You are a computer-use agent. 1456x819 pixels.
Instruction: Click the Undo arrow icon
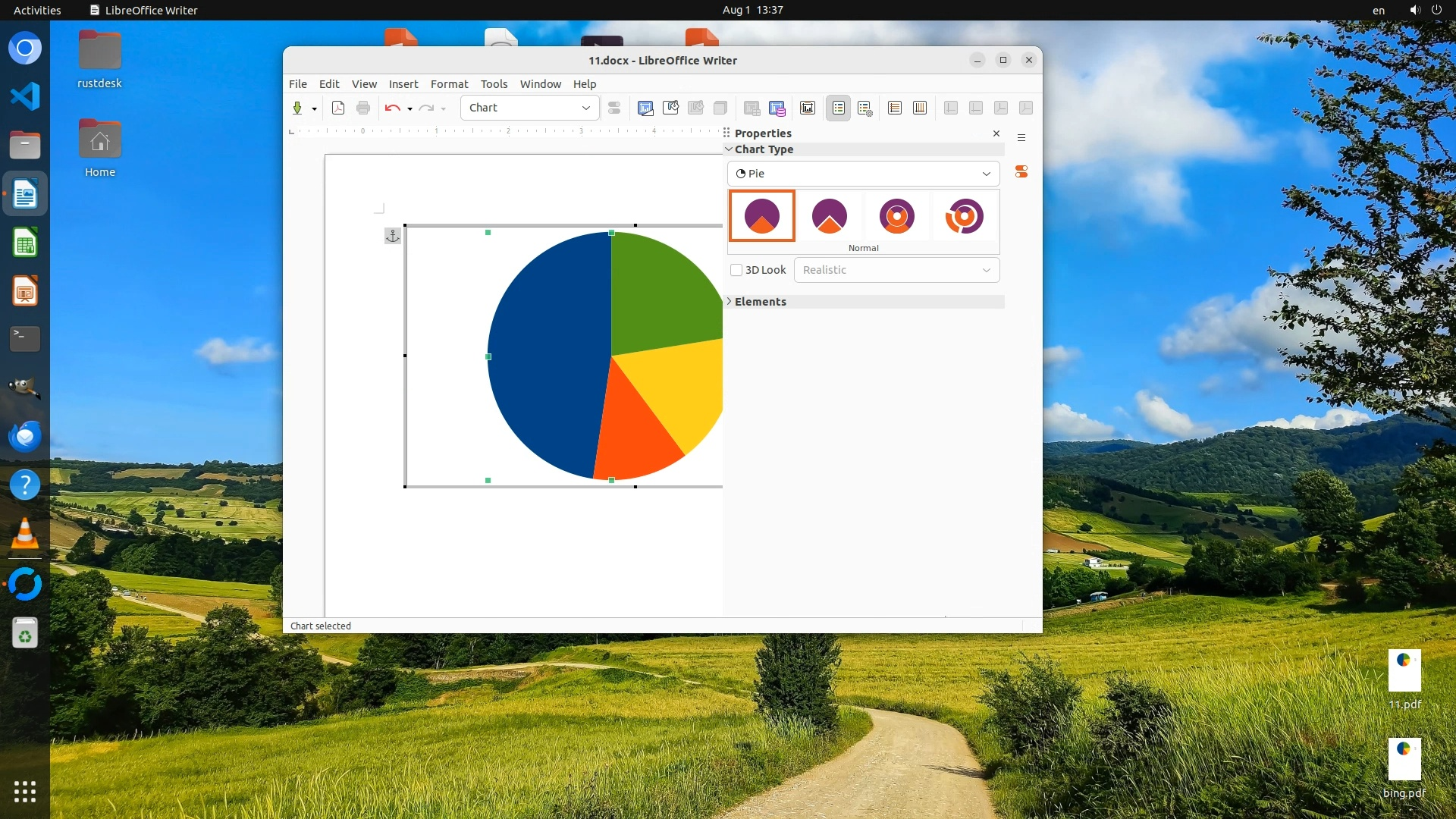(x=391, y=108)
